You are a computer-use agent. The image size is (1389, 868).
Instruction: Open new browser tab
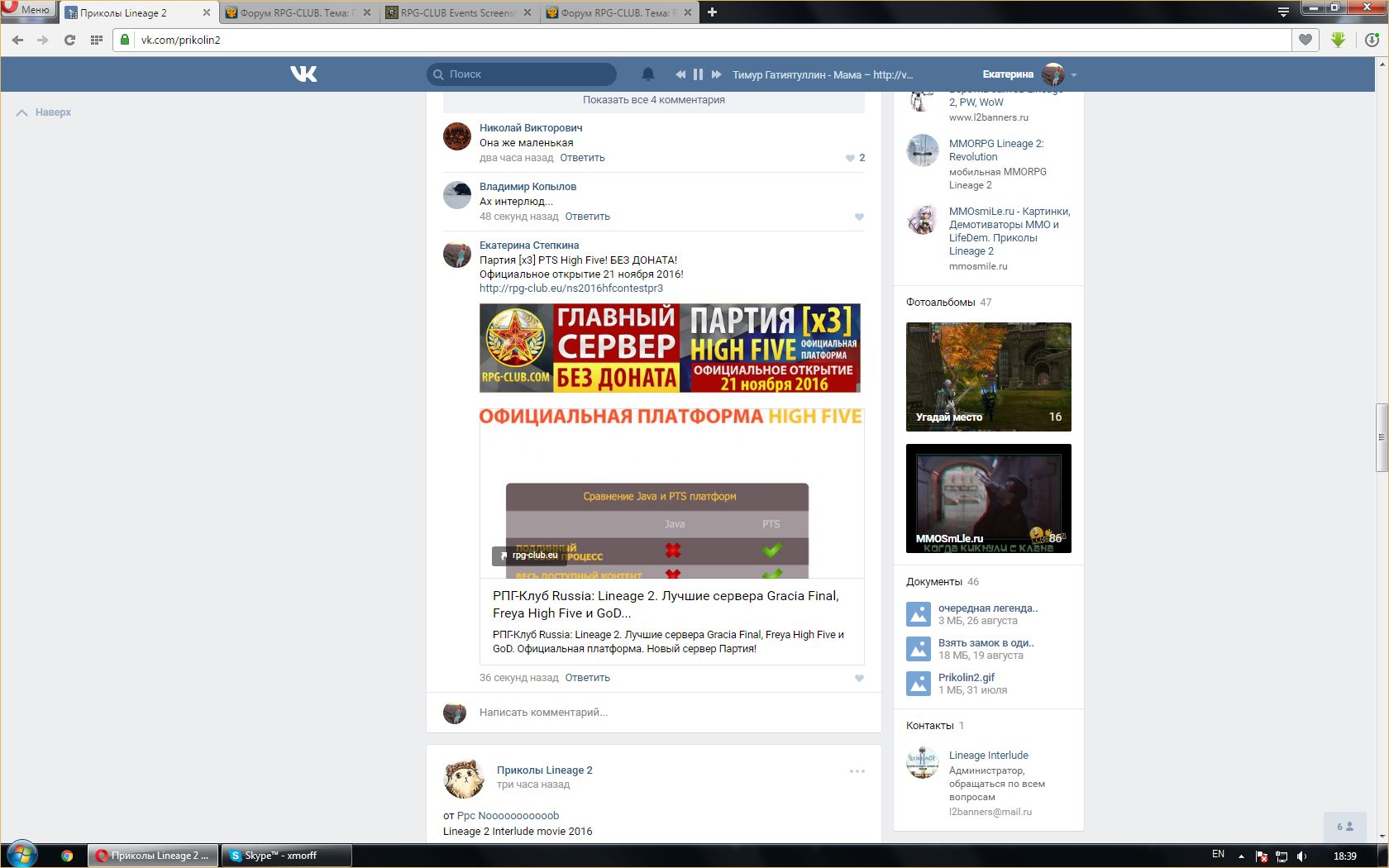click(x=712, y=12)
